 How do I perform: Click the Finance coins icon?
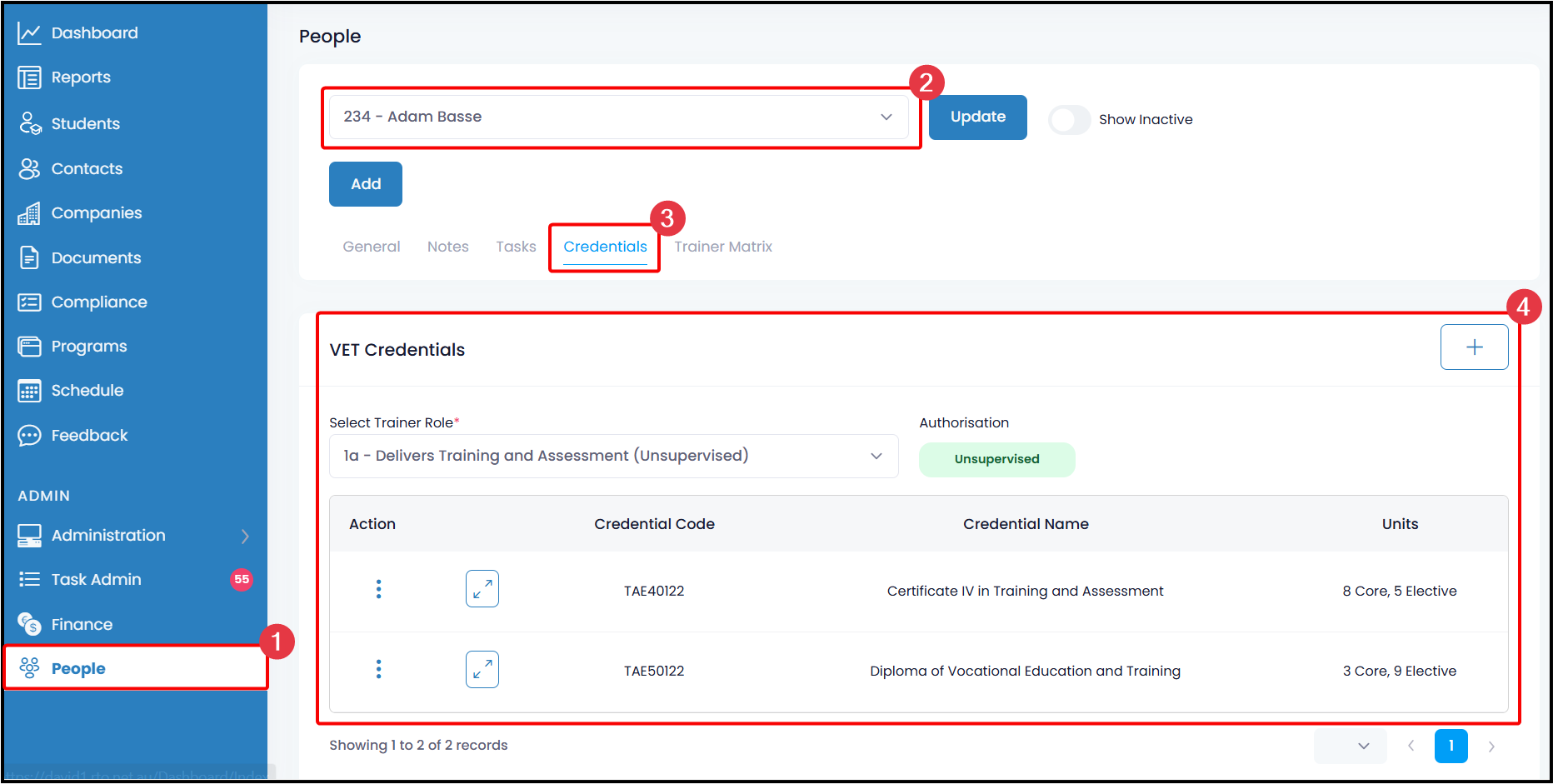[29, 624]
